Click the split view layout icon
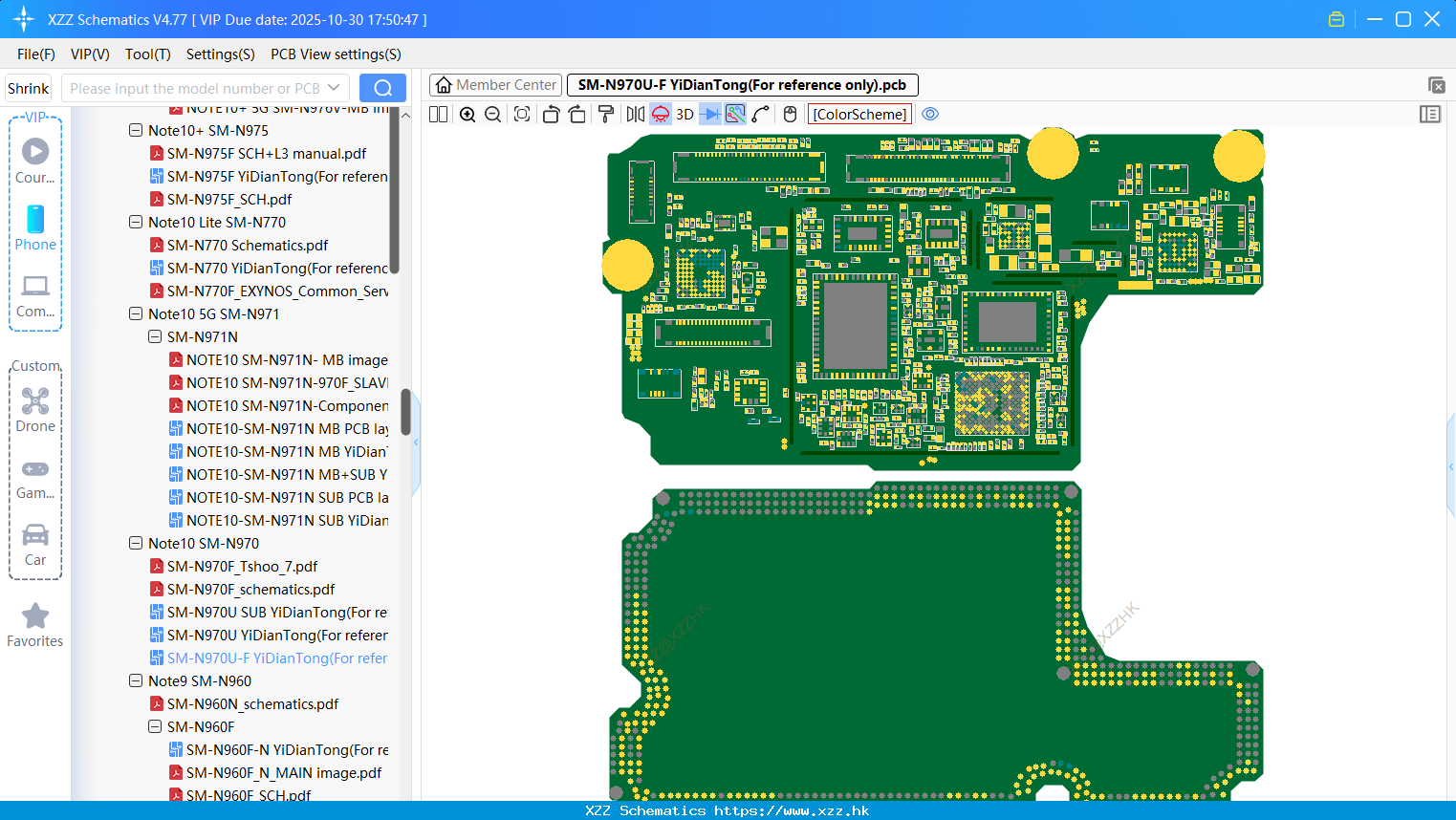The width and height of the screenshot is (1456, 820). click(438, 115)
